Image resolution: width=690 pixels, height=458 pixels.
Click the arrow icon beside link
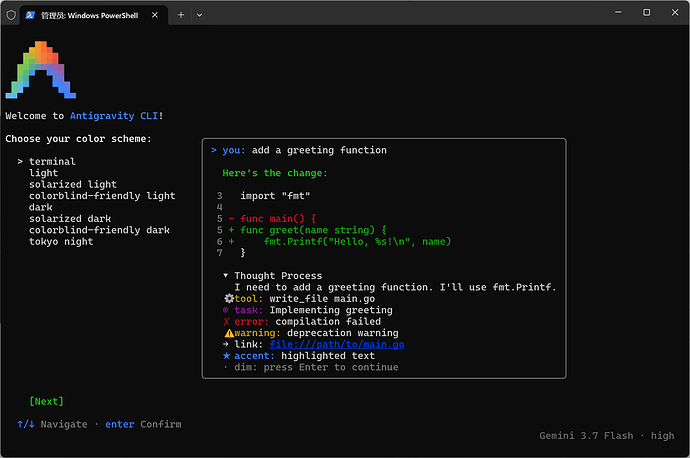pos(226,344)
